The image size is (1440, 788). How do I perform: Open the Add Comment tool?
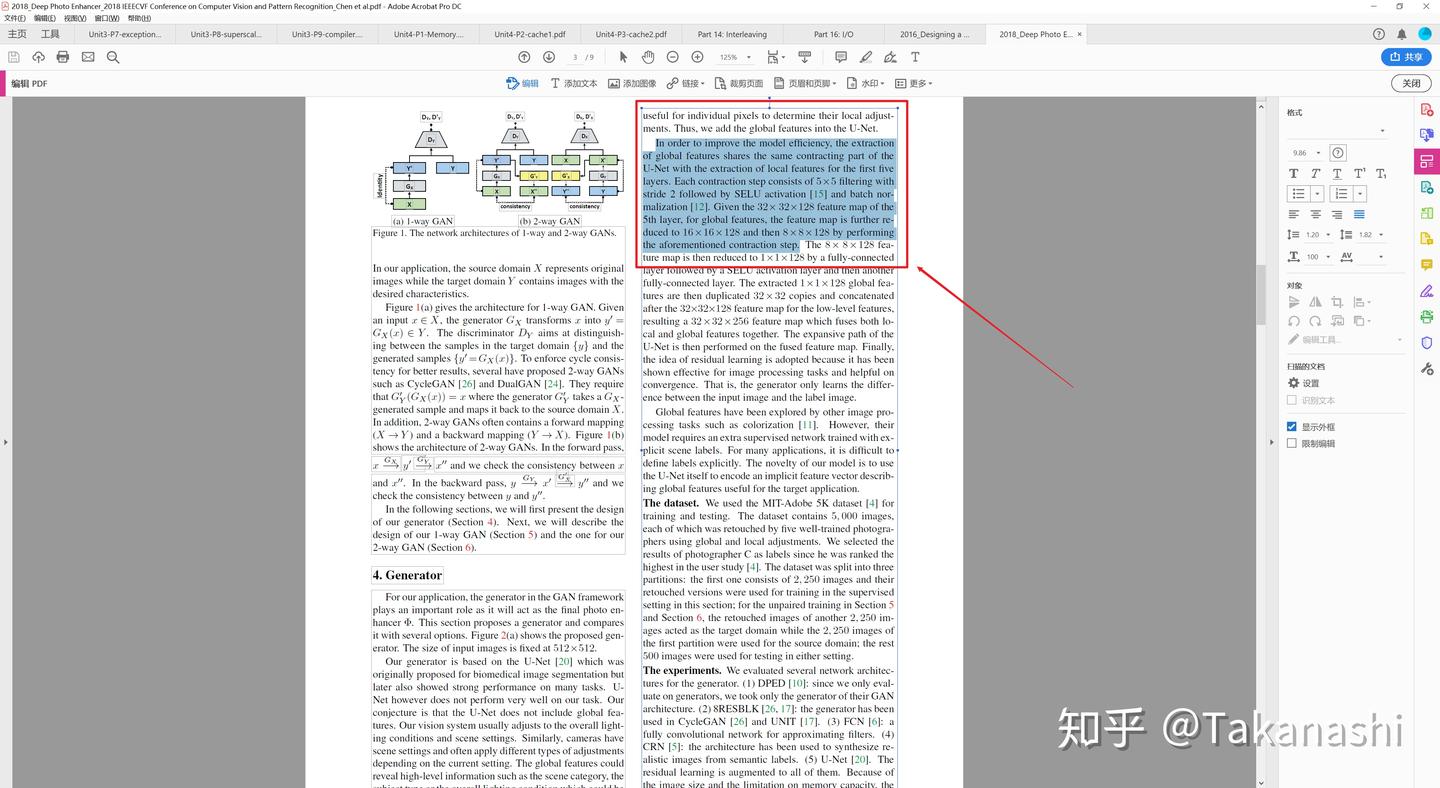coord(841,57)
